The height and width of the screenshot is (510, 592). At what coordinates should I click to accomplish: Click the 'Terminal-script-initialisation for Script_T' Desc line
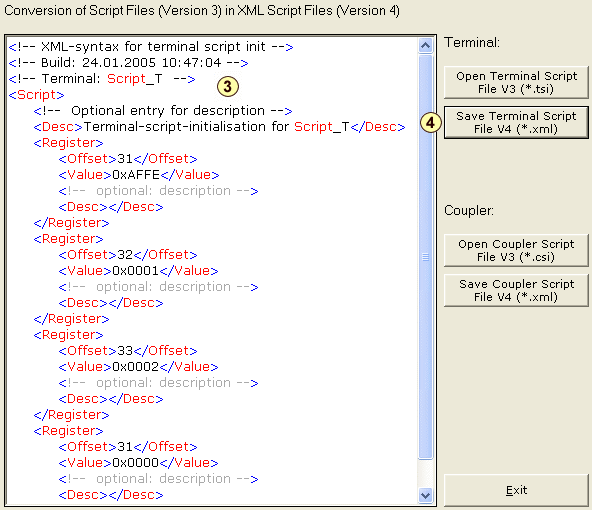(x=219, y=127)
